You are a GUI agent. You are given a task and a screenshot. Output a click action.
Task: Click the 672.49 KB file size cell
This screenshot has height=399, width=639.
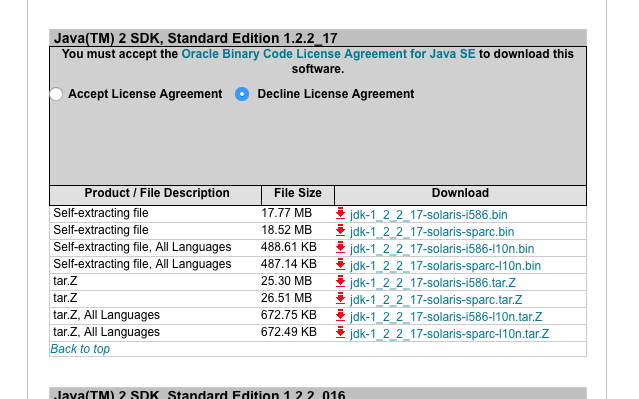click(289, 332)
